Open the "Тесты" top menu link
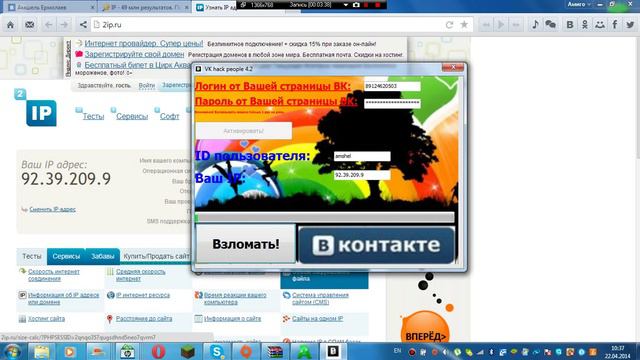The width and height of the screenshot is (640, 360). click(x=93, y=116)
